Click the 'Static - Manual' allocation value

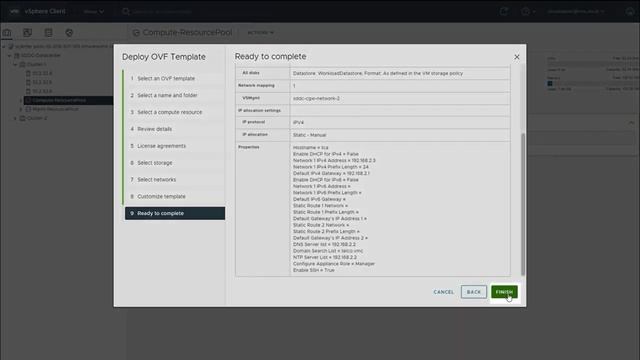pos(309,135)
